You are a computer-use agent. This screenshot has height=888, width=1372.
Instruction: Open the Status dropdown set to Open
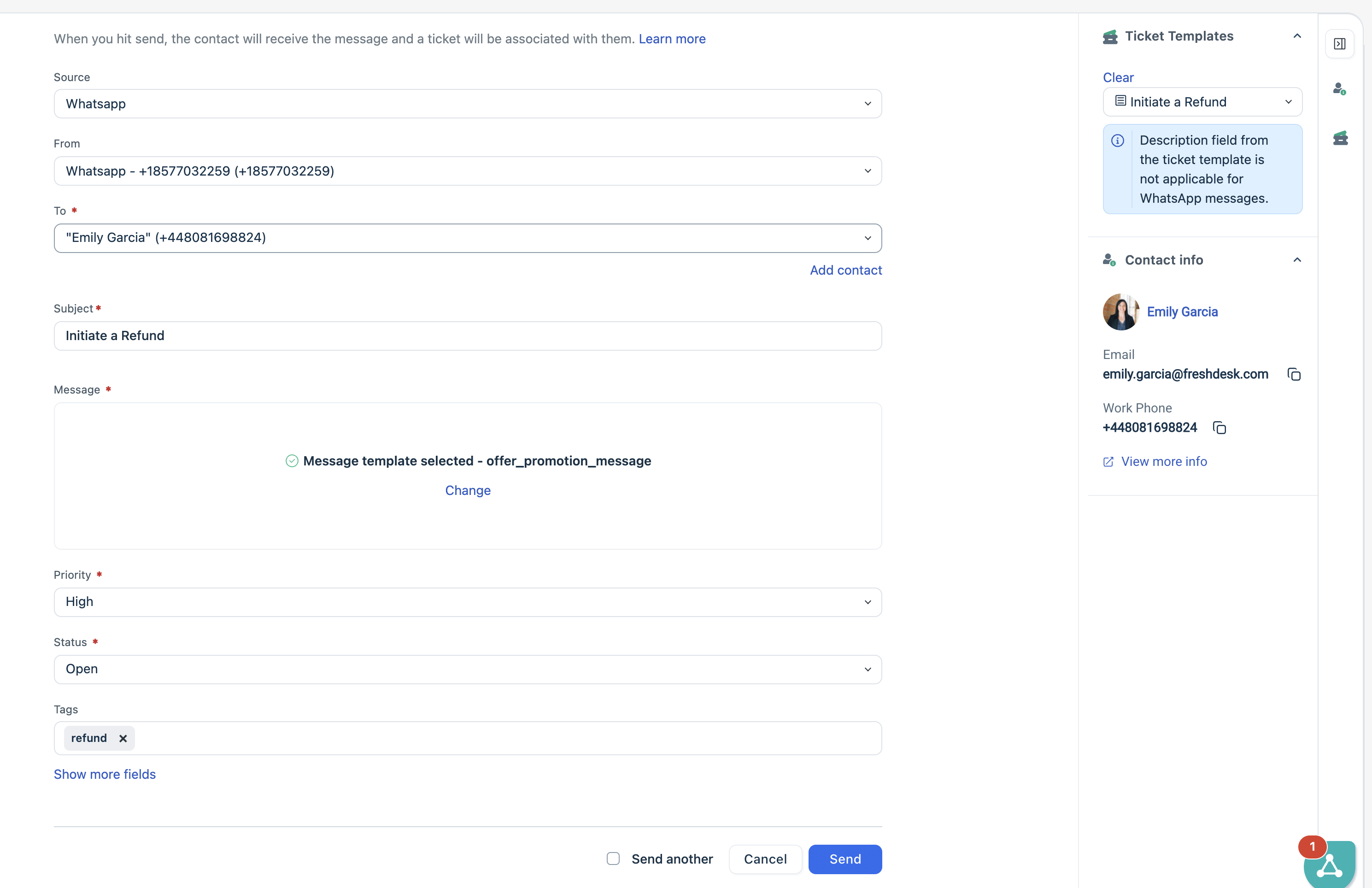pos(468,669)
